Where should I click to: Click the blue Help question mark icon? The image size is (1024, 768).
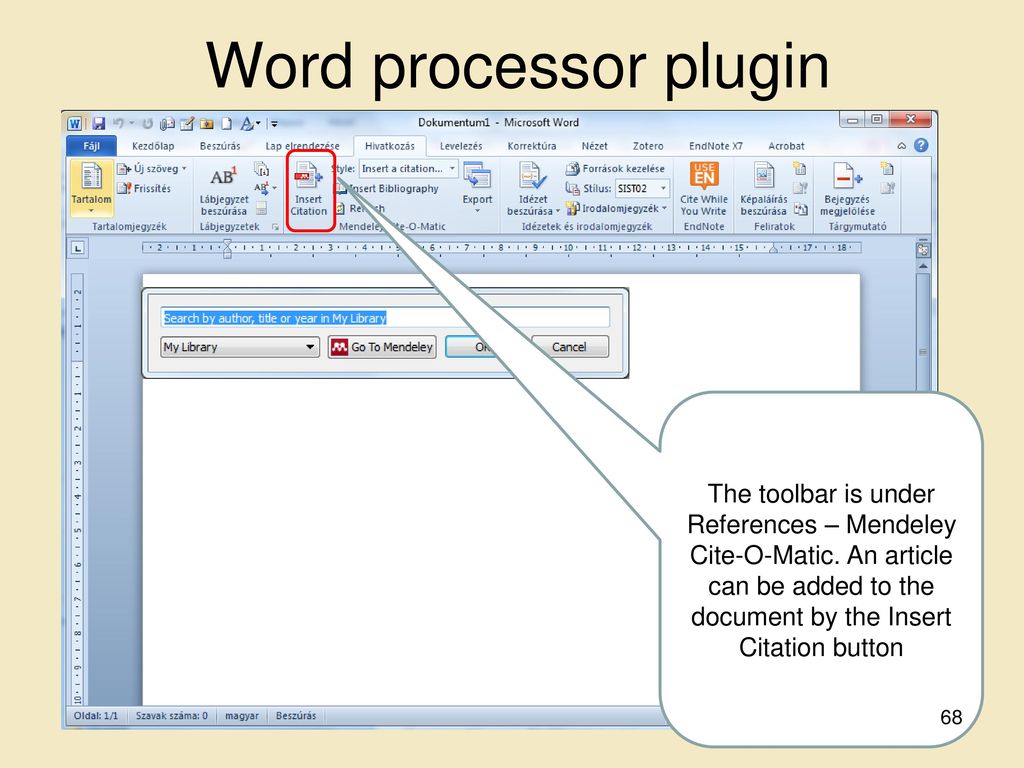(x=921, y=146)
